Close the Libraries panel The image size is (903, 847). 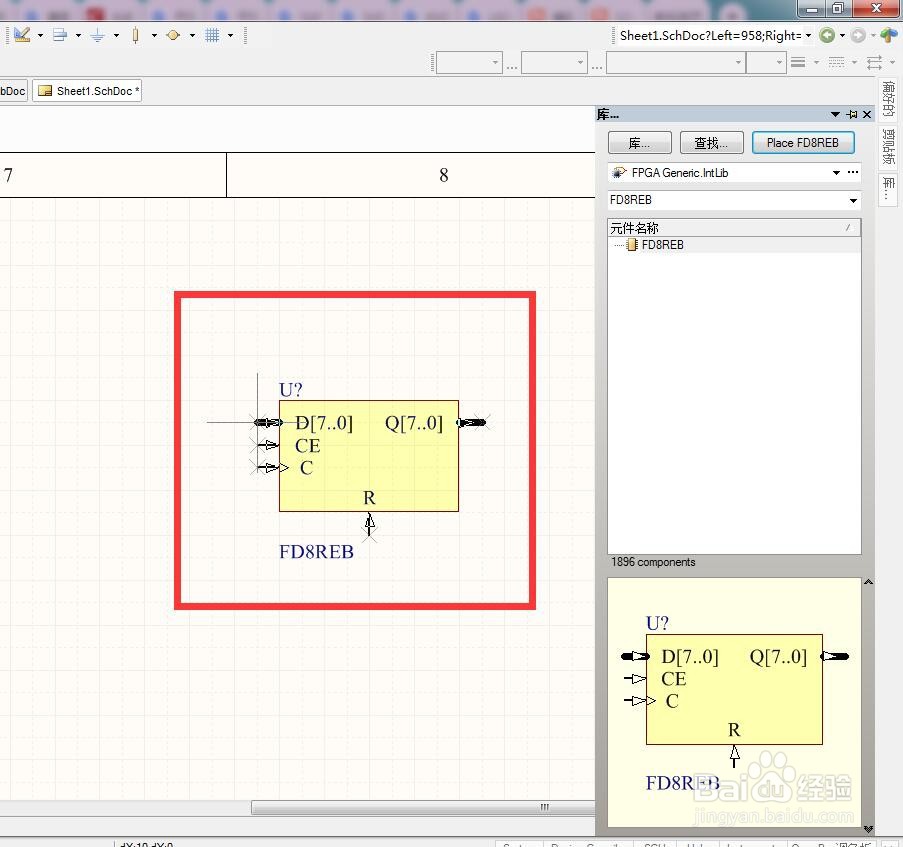[x=867, y=115]
